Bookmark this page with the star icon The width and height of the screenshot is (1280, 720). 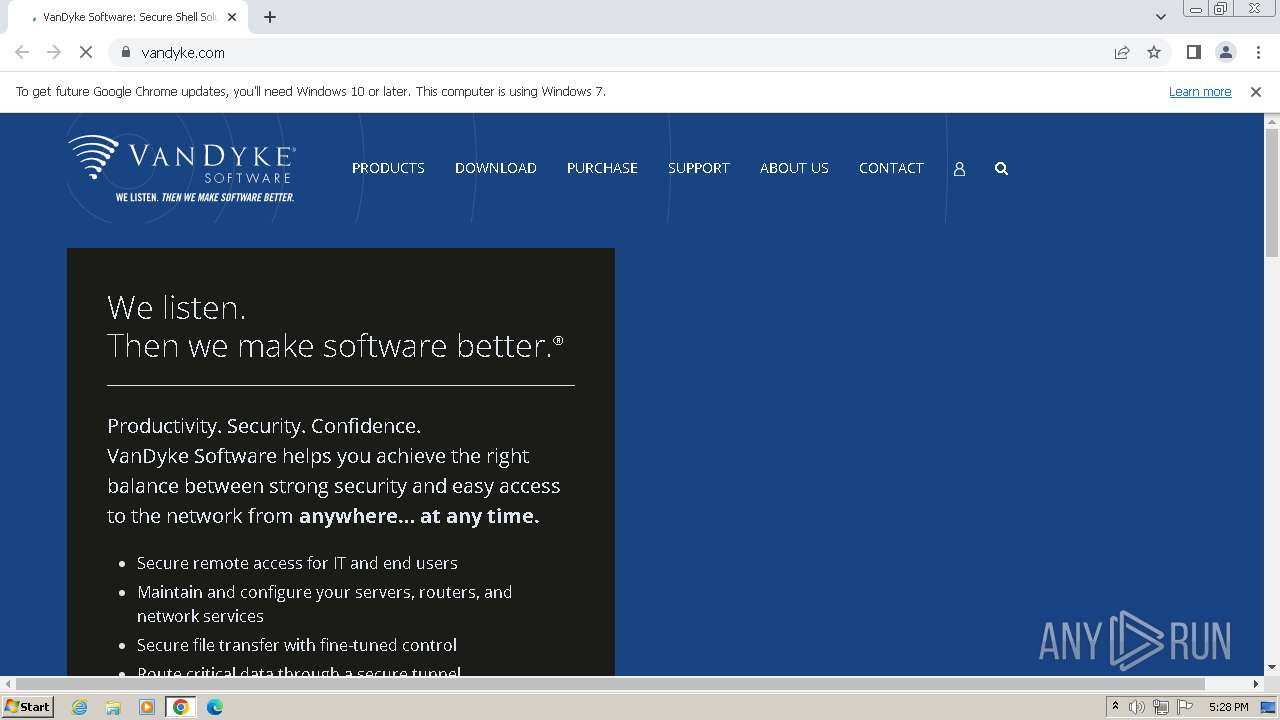[x=1154, y=52]
